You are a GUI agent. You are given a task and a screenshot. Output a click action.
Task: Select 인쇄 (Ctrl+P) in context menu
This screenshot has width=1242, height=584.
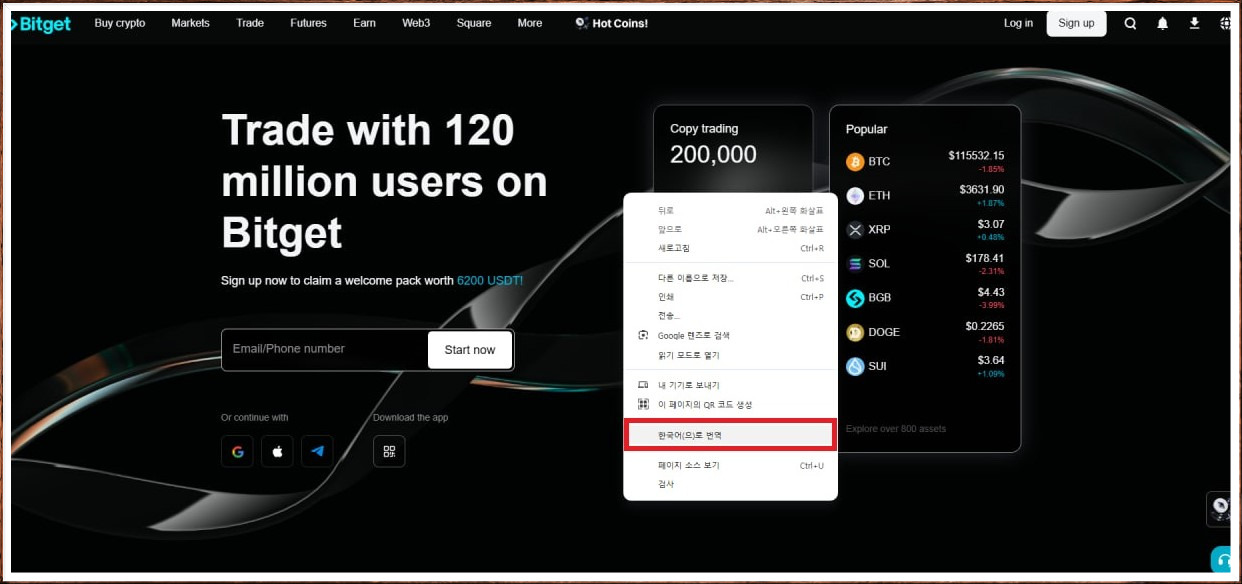tap(730, 297)
